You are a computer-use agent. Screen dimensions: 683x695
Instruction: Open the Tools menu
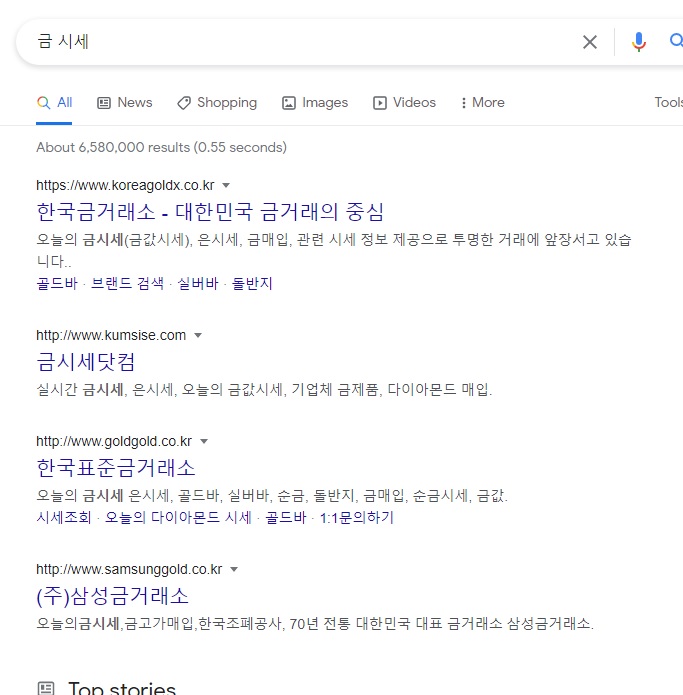tap(668, 102)
